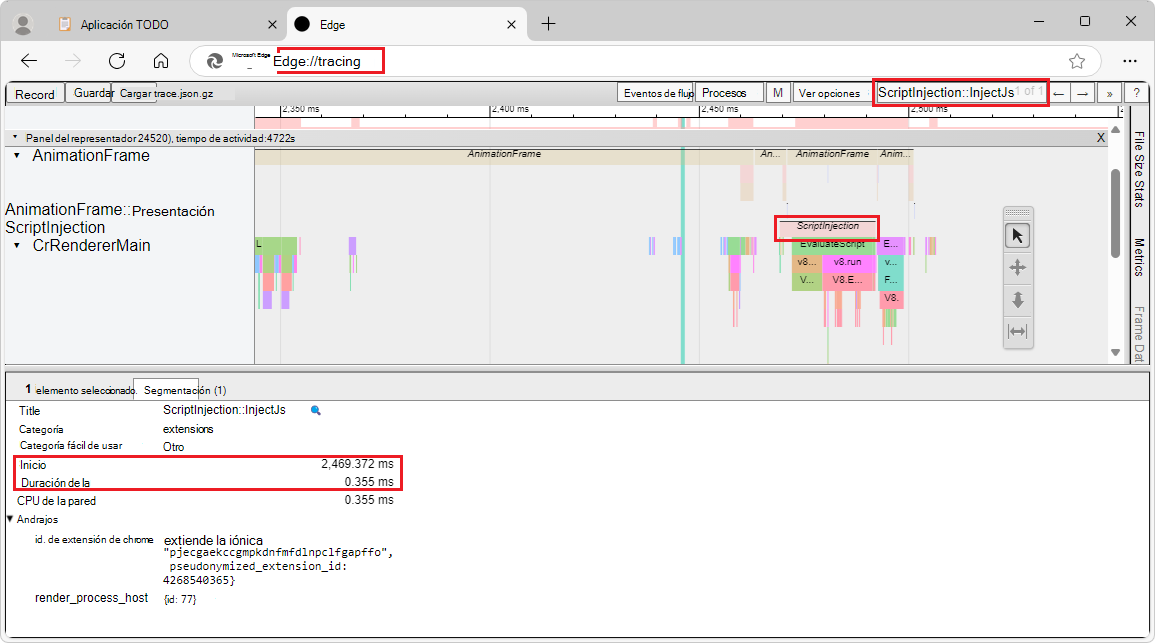This screenshot has height=643, width=1155.
Task: Add Edge://tracing to favorites with the star
Action: 1077,60
